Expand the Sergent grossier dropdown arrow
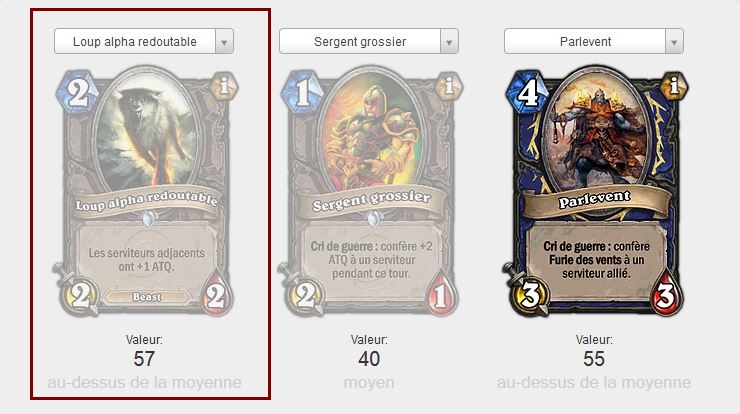 (x=449, y=42)
